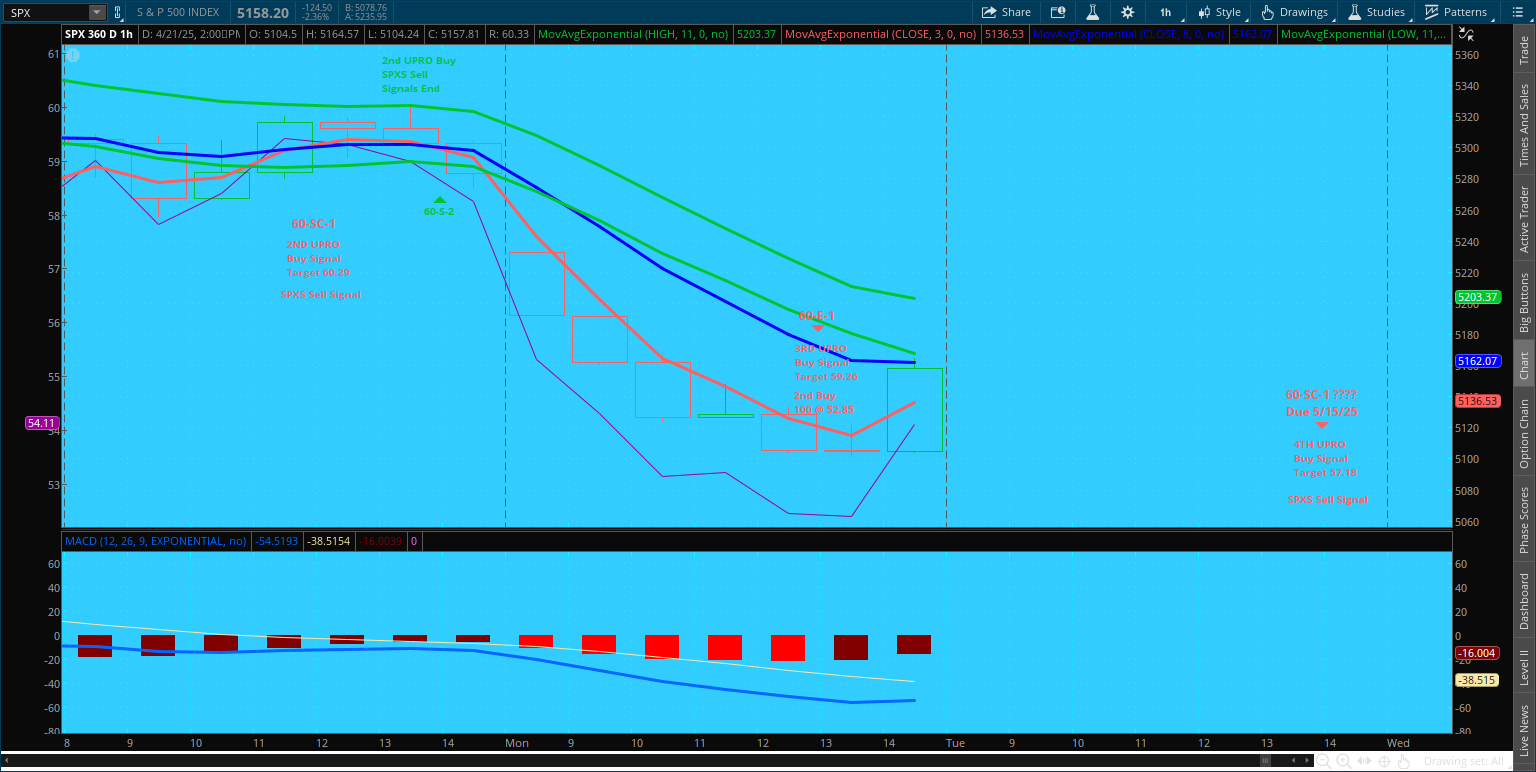Click the Share button

(x=1005, y=12)
